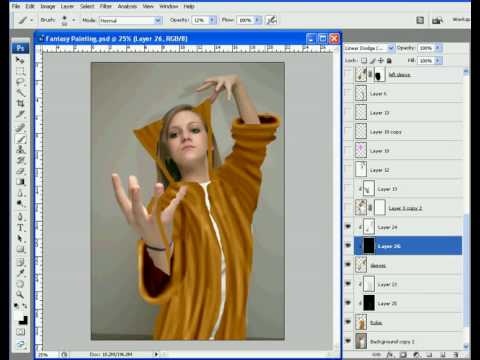The image size is (480, 360).
Task: Select the Magic Wand tool
Action: pyautogui.click(x=20, y=93)
